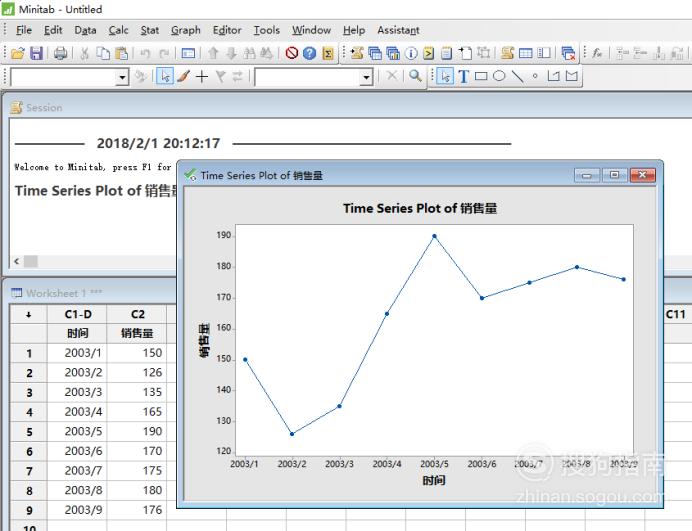Viewport: 692px width, 531px height.
Task: Open the Data menu
Action: tap(85, 30)
